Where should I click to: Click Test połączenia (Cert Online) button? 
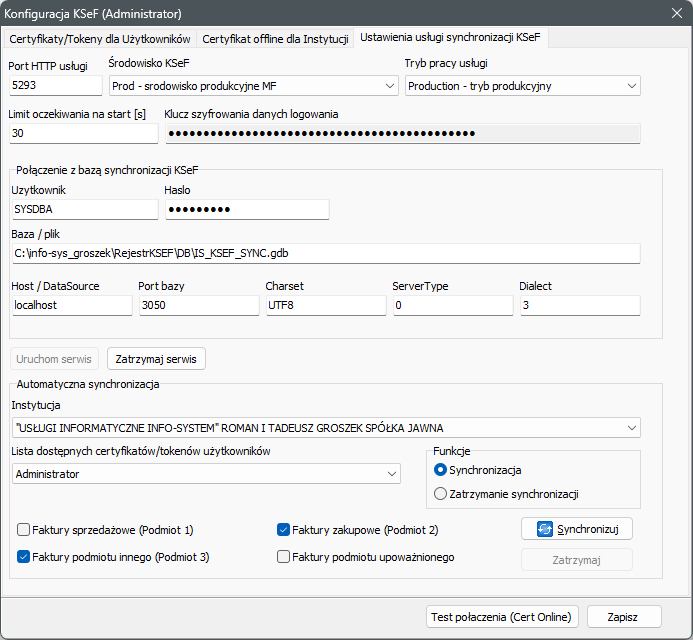[x=501, y=616]
